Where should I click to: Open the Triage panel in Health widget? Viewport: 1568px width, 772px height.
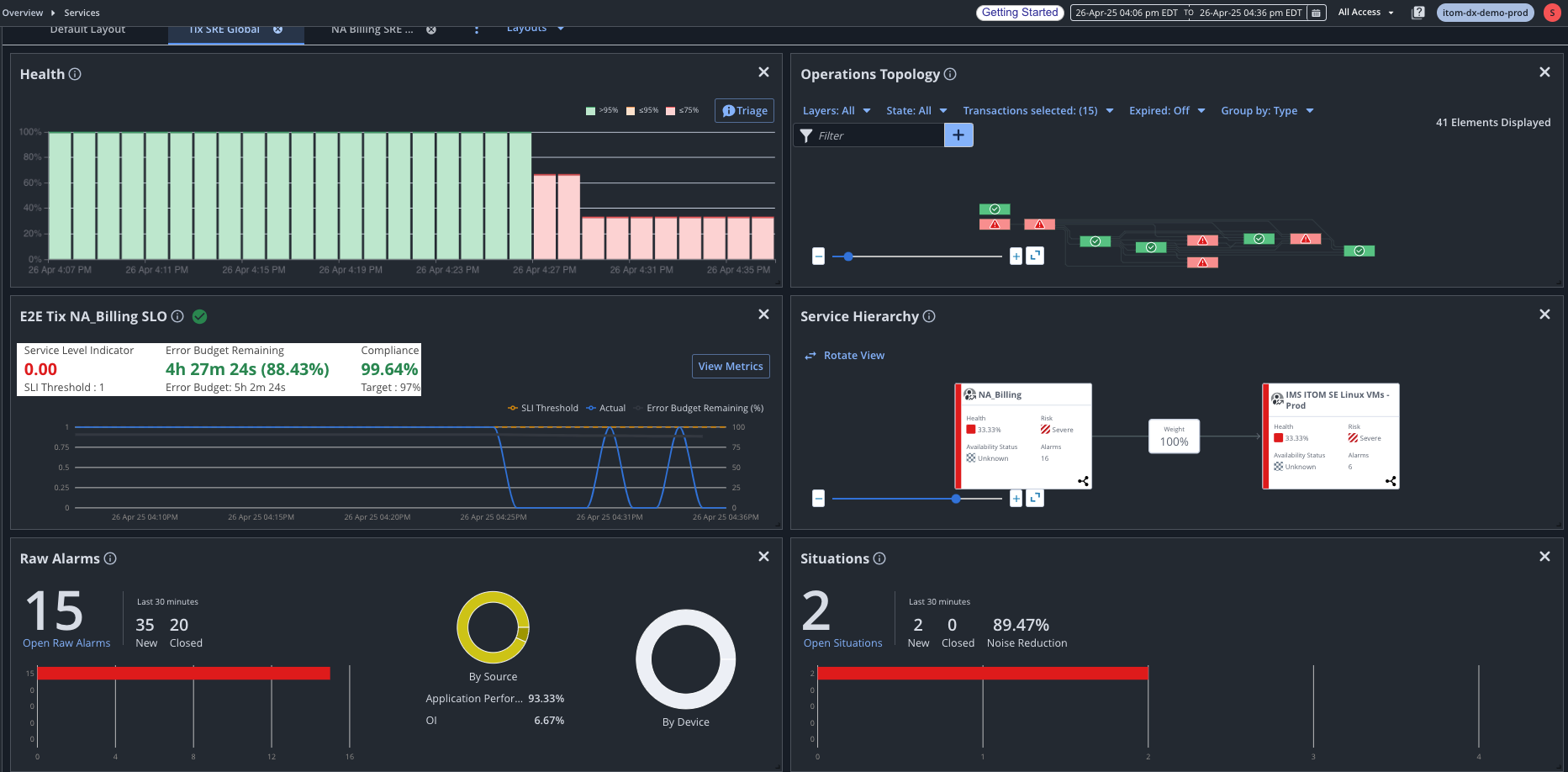[x=743, y=110]
